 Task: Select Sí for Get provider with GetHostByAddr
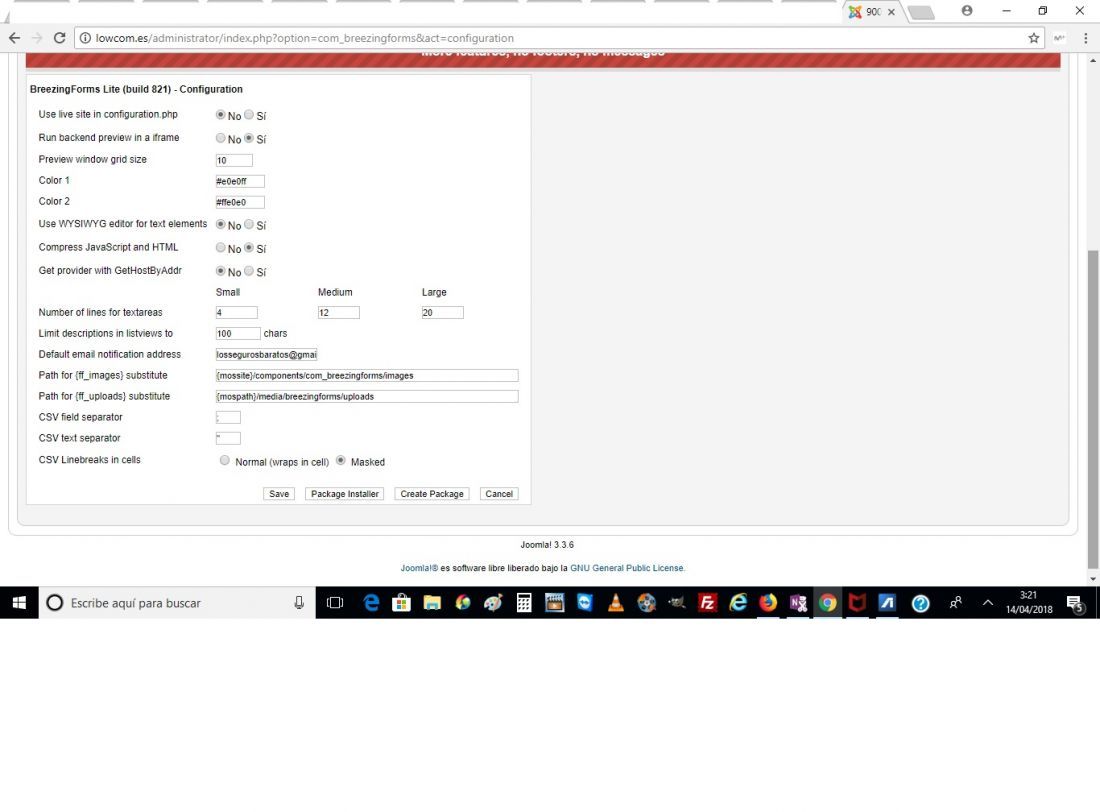click(x=249, y=270)
